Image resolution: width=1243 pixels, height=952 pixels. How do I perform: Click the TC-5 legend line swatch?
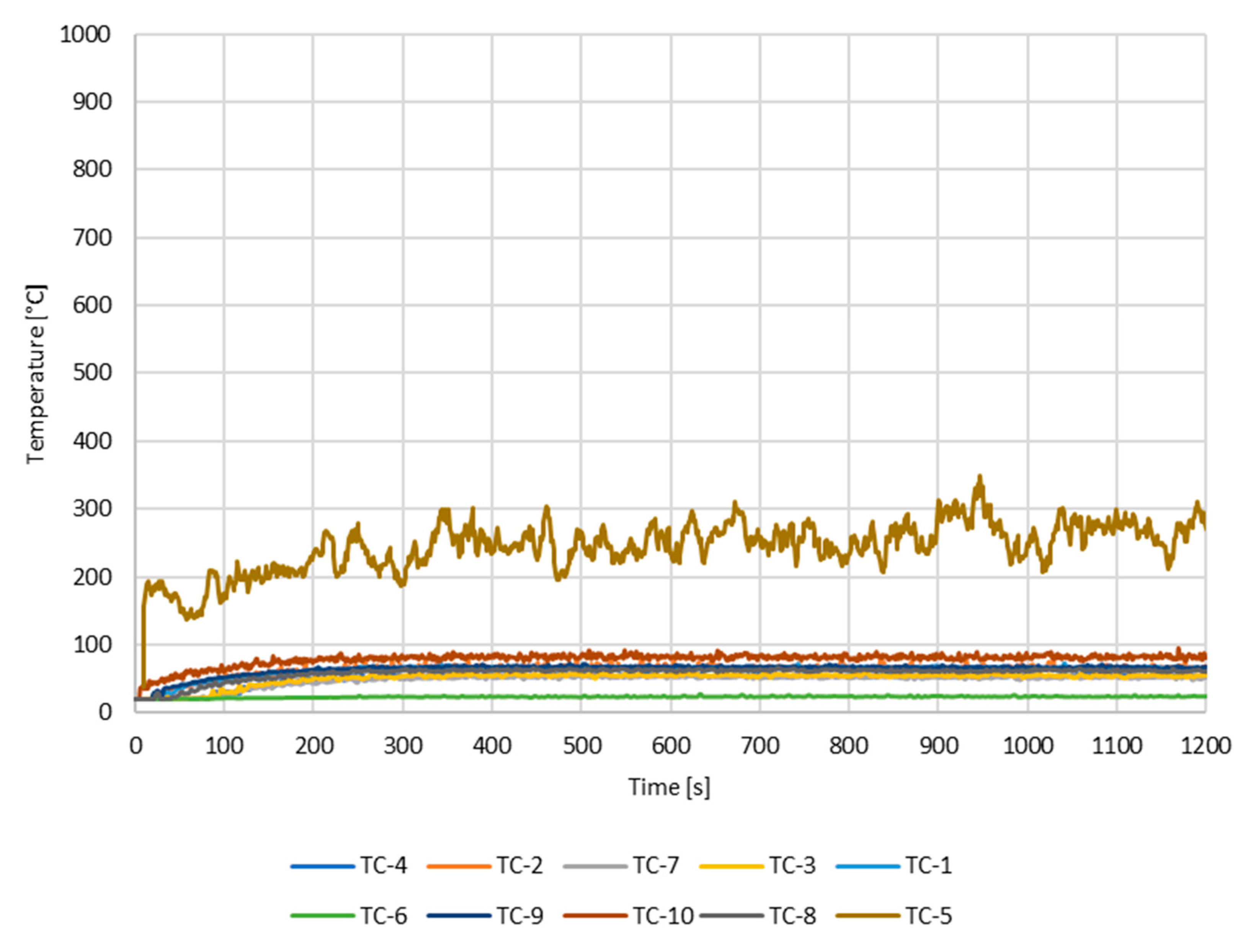867,916
